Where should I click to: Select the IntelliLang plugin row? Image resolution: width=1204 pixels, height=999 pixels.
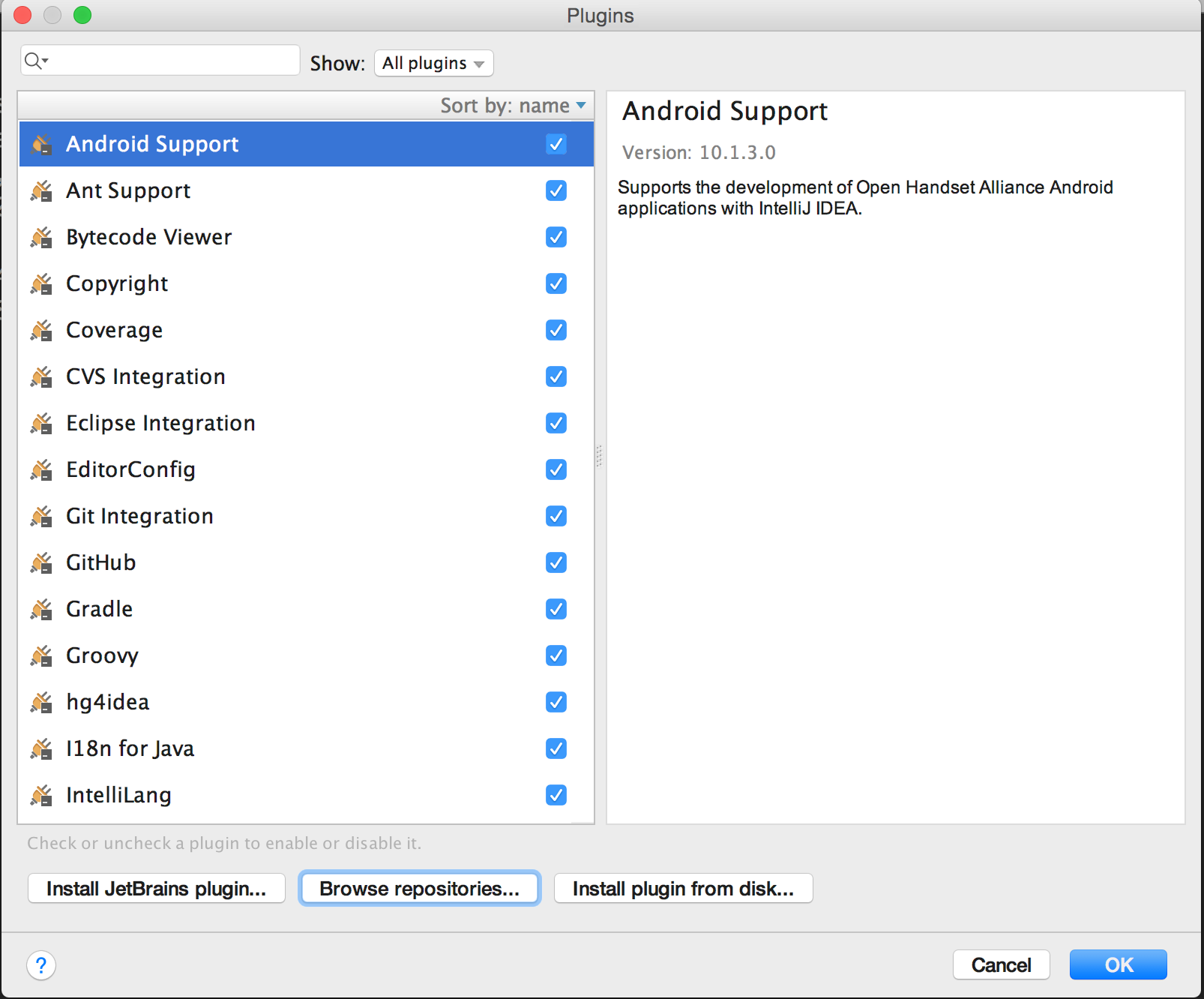306,795
